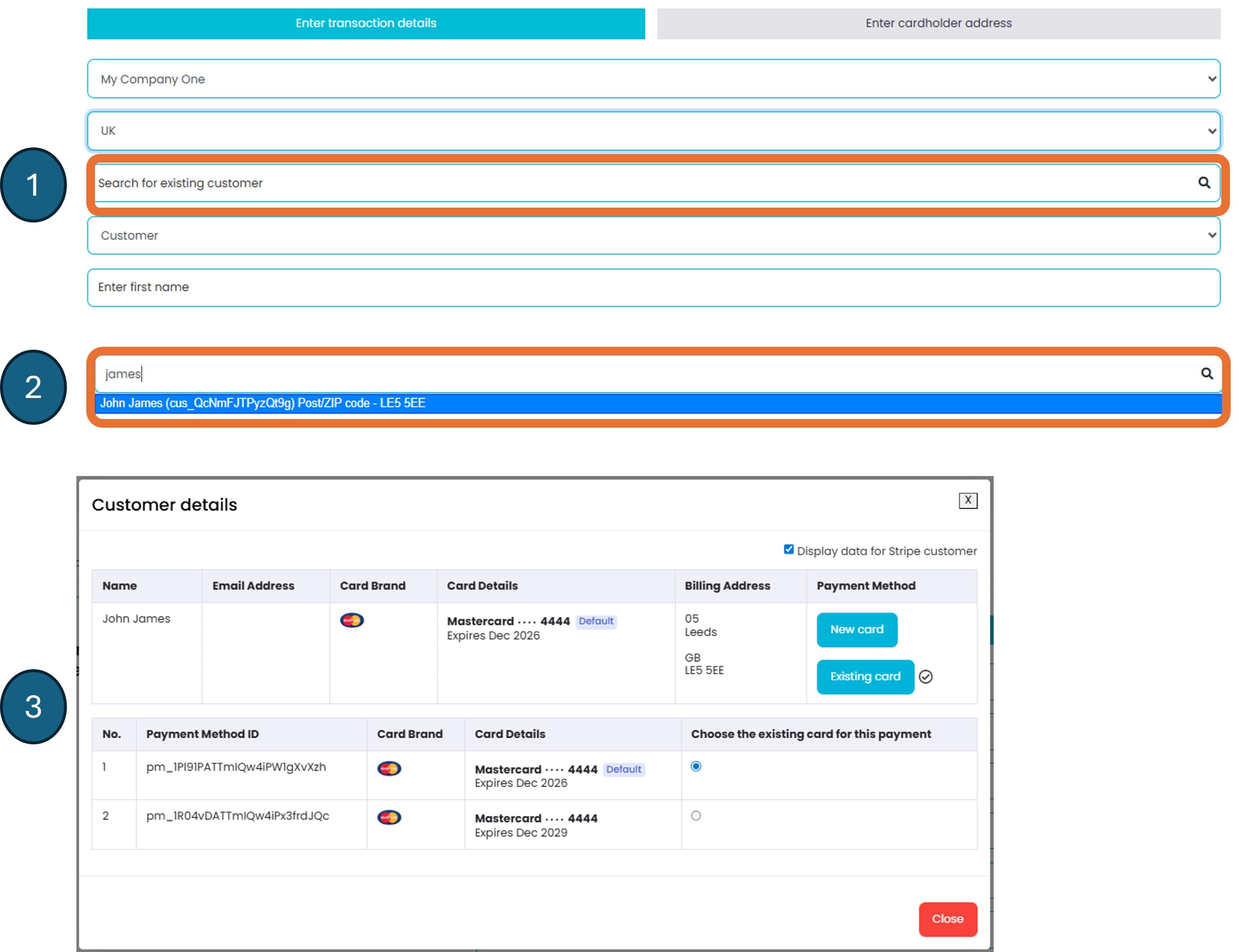Switch to the Enter cardholder address tab
This screenshot has width=1239, height=952.
click(939, 23)
